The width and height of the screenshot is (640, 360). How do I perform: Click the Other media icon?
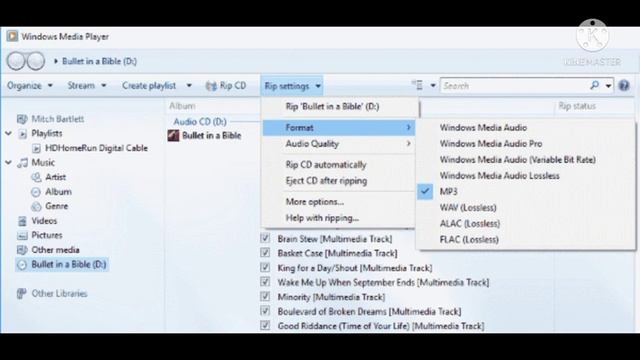coord(22,250)
